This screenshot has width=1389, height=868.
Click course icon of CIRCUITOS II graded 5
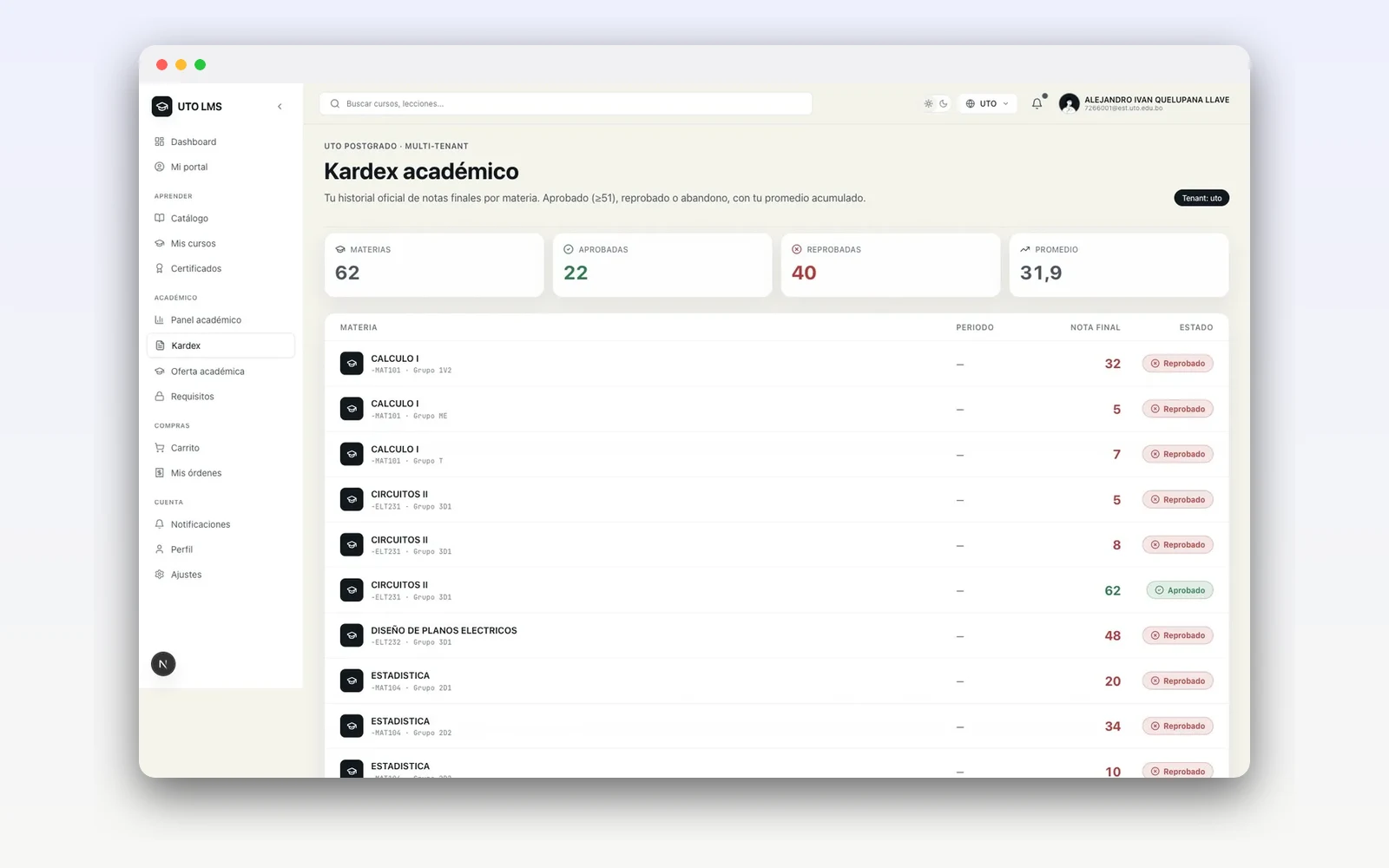click(x=352, y=500)
